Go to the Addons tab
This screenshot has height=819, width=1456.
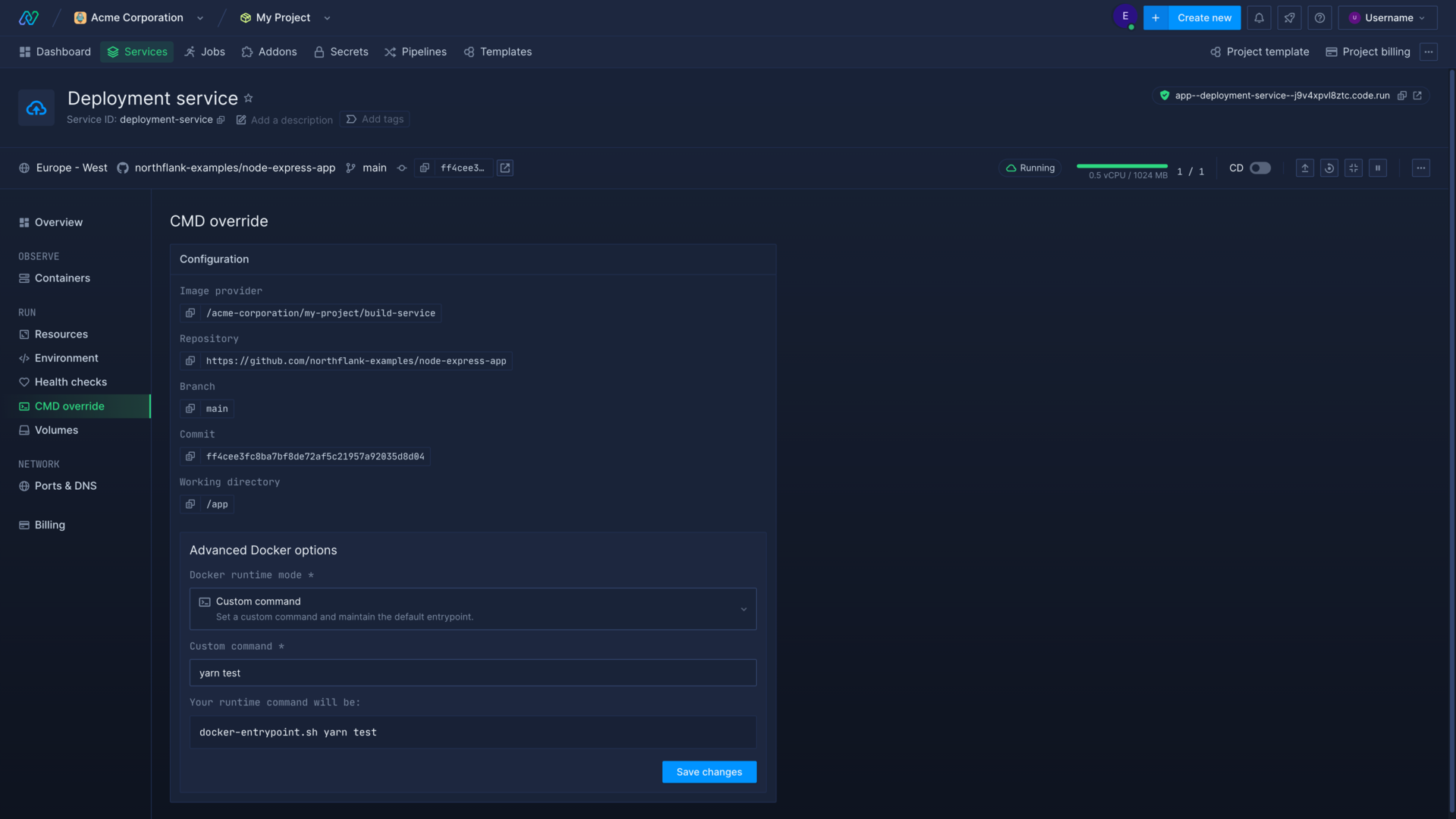269,52
